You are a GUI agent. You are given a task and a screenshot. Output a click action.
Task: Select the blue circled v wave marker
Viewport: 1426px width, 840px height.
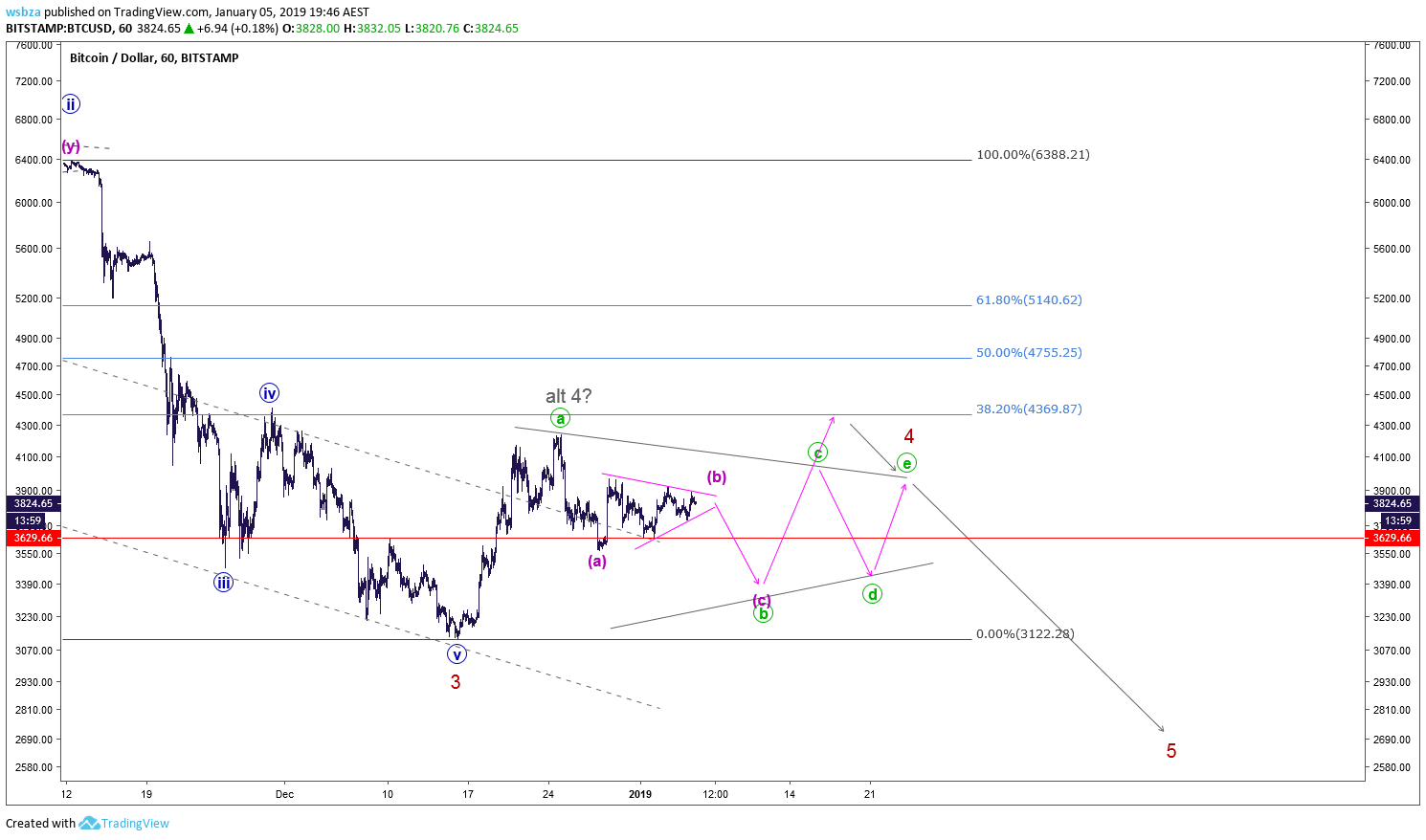click(457, 654)
